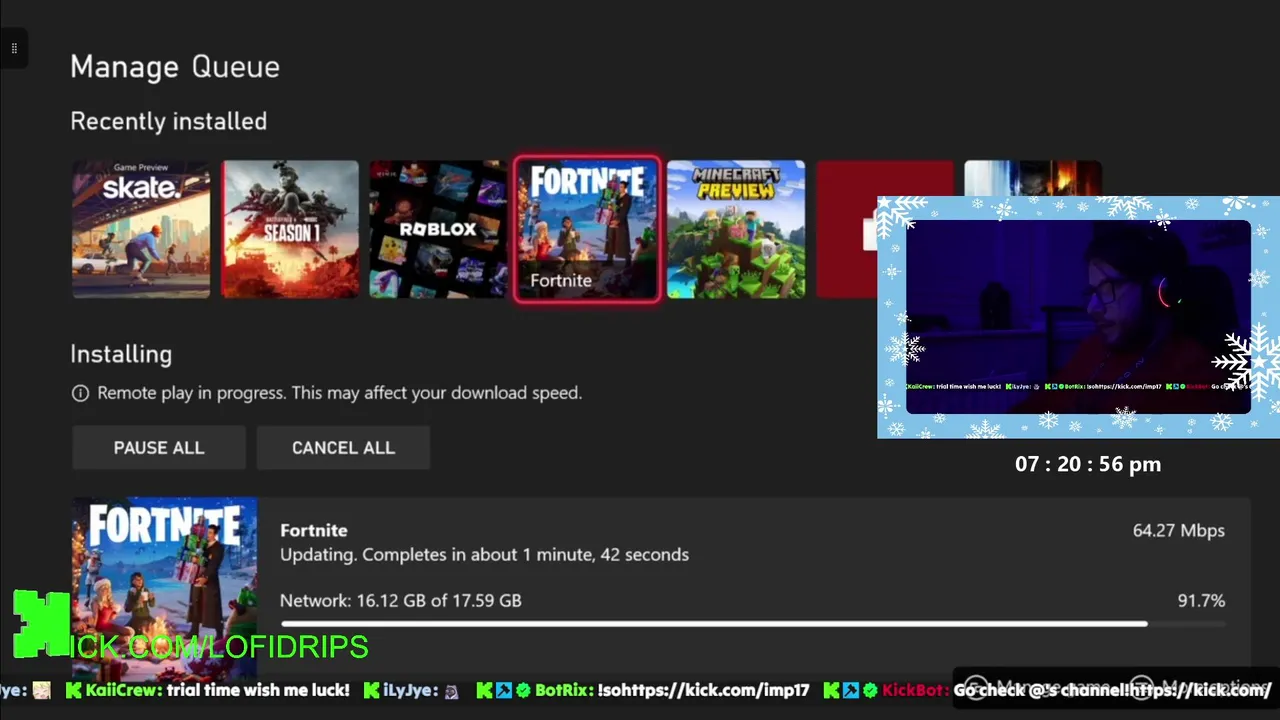Select the Battlefield Season 1 tile
The height and width of the screenshot is (720, 1280).
click(x=290, y=229)
